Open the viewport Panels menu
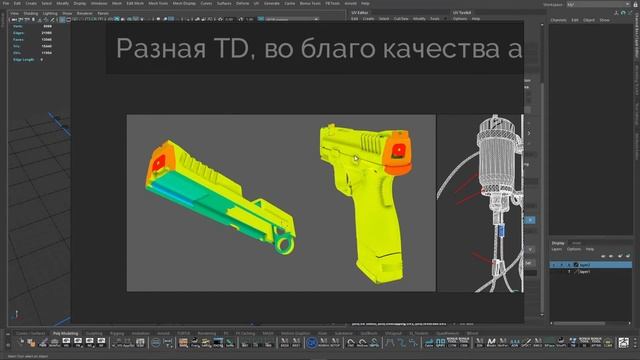Viewport: 640px width, 360px height. click(103, 13)
